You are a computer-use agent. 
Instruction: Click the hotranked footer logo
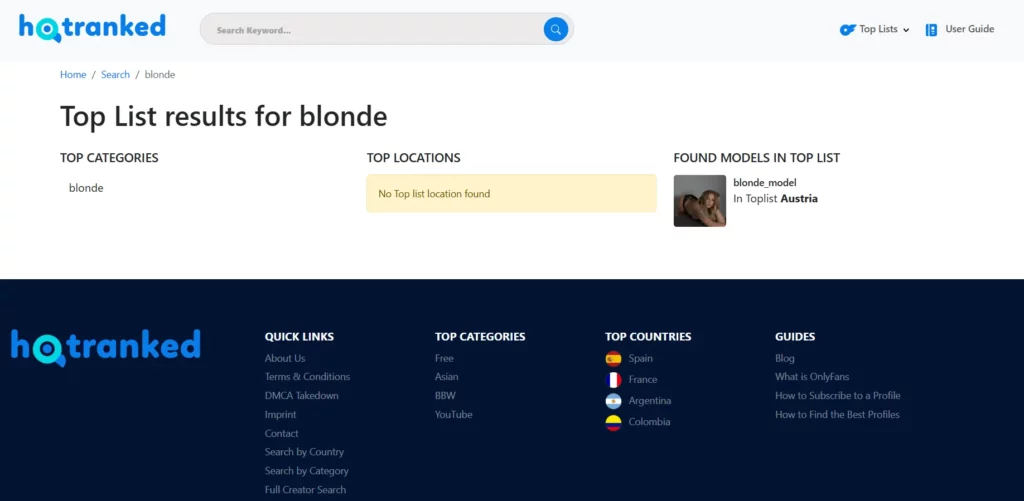[106, 346]
